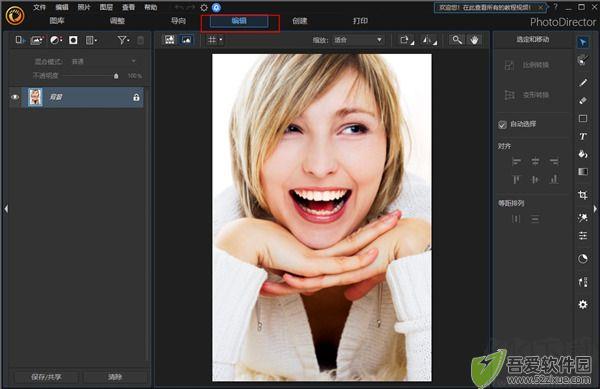Open the grid lines dropdown
This screenshot has width=600, height=389.
click(215, 40)
